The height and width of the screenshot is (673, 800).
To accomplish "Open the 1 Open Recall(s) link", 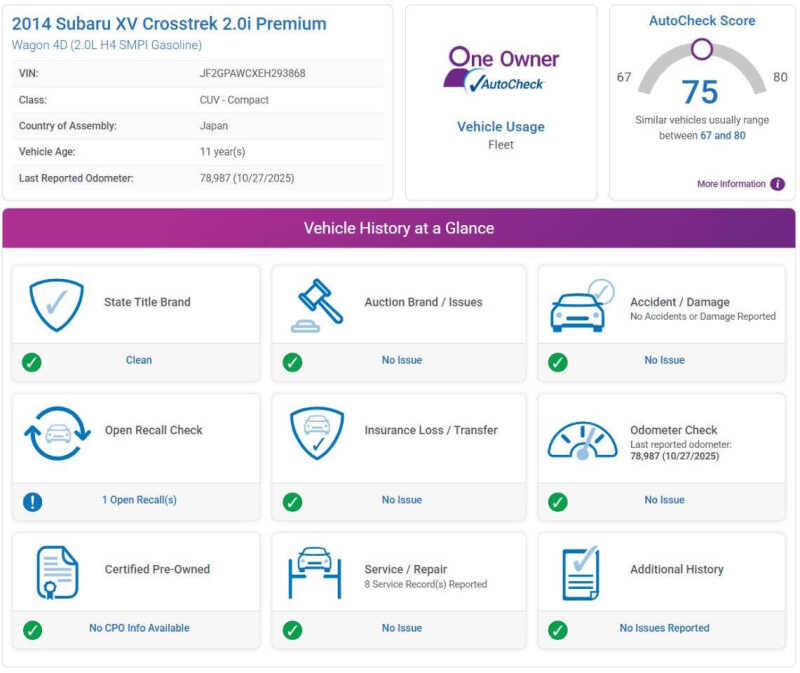I will [x=139, y=500].
